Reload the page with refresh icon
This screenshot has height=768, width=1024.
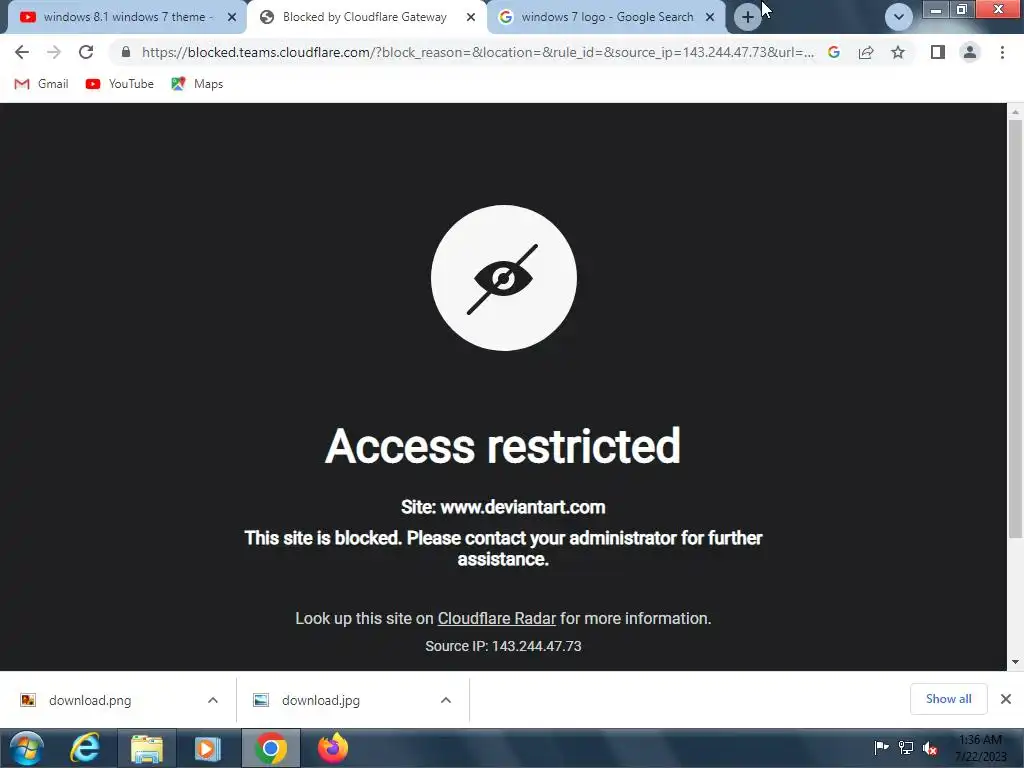click(86, 52)
